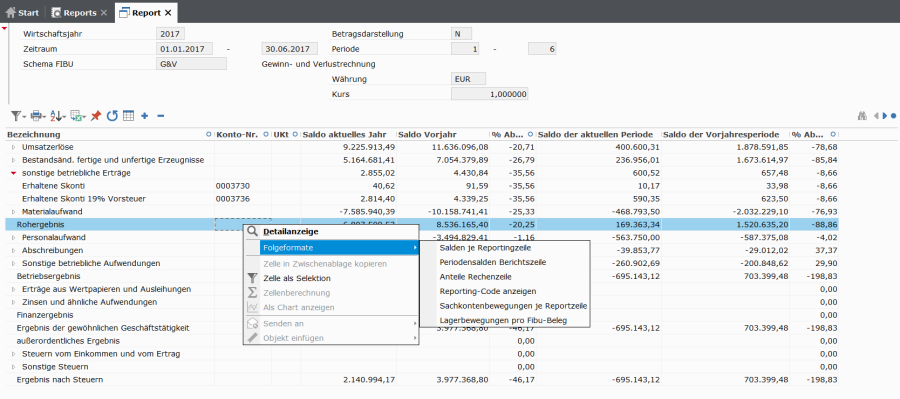Select Reporting-Code anzeigen submenu entry
900x399 pixels.
(505, 291)
